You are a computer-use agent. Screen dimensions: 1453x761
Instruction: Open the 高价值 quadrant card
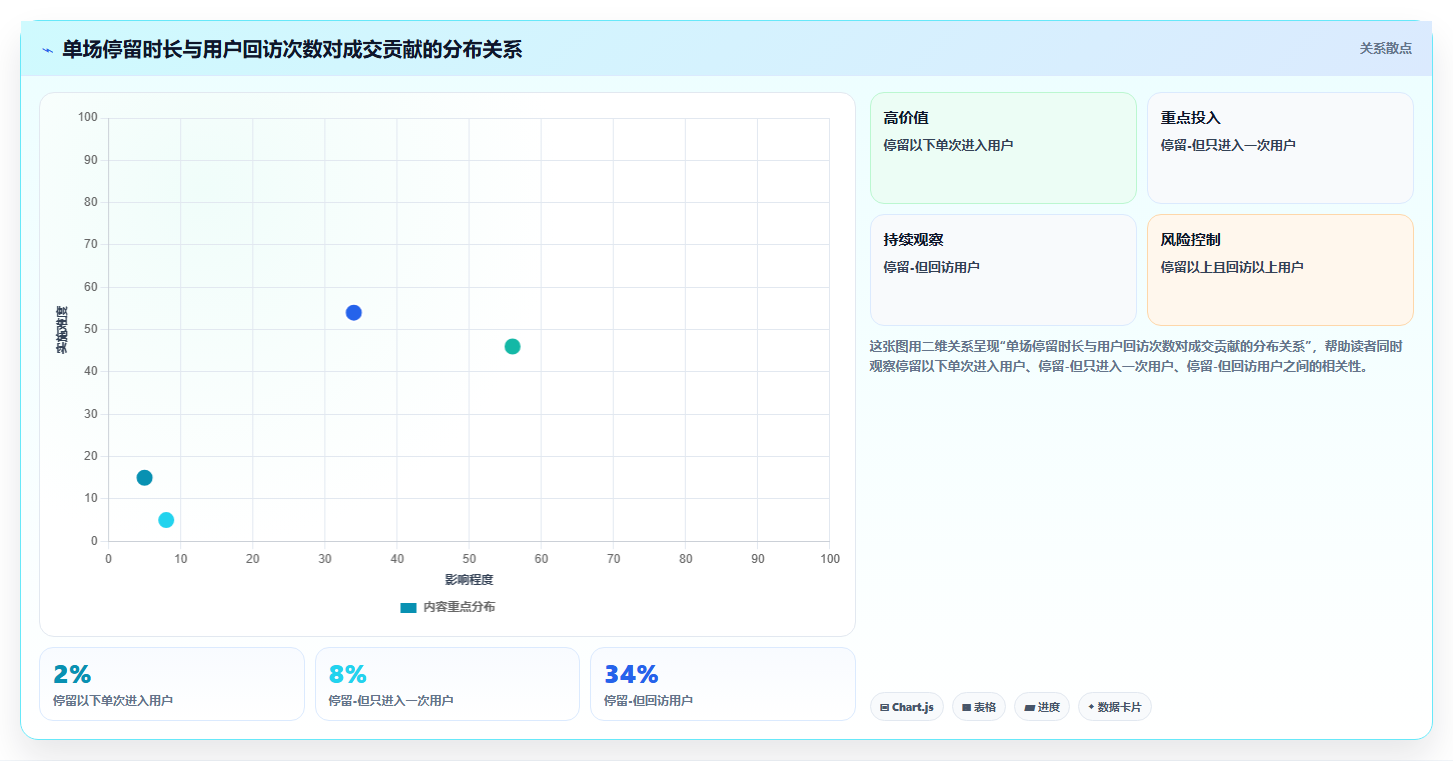point(1003,148)
